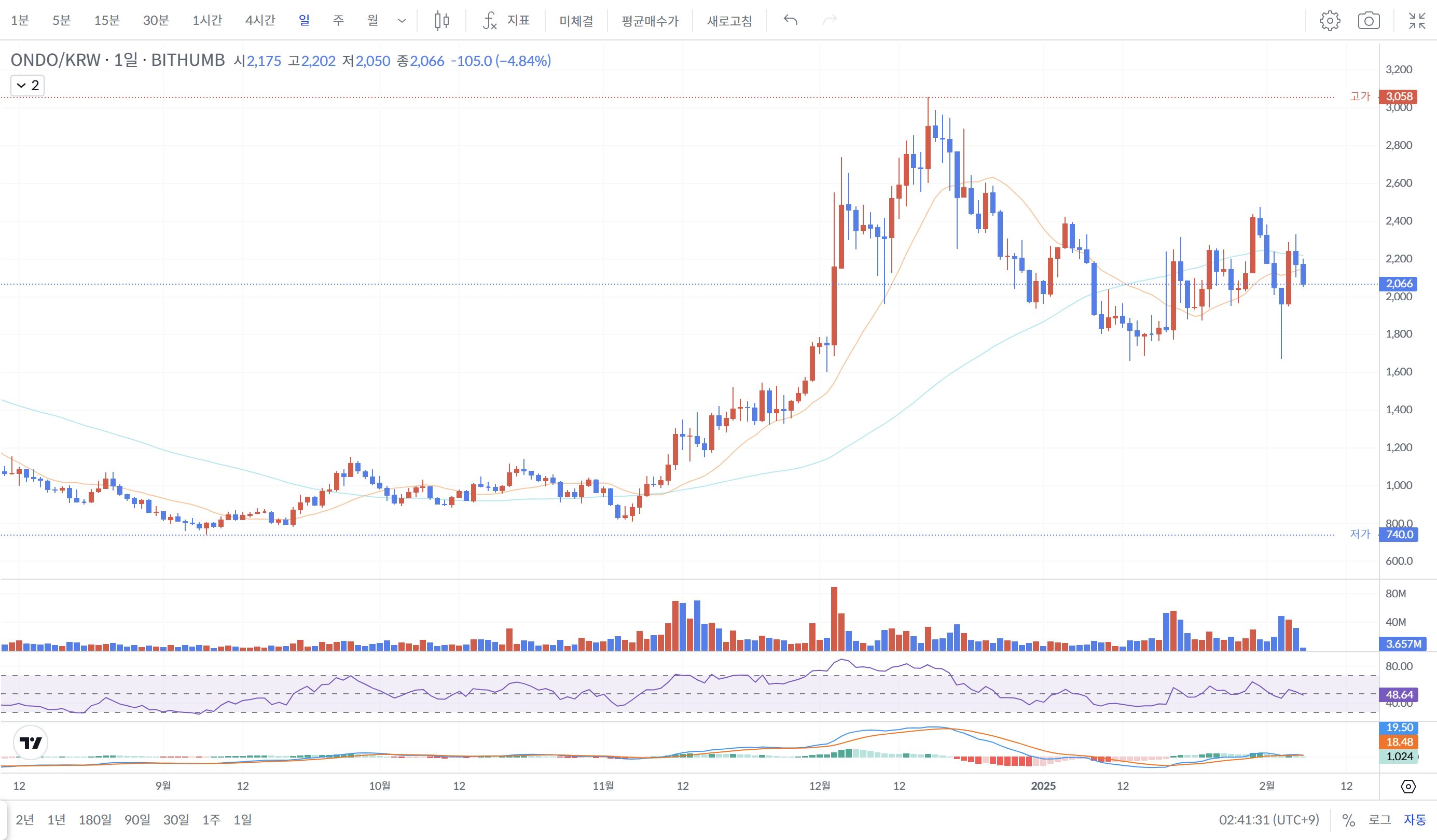Toggle log (로그) scale mode
This screenshot has height=840, width=1437.
(1379, 819)
